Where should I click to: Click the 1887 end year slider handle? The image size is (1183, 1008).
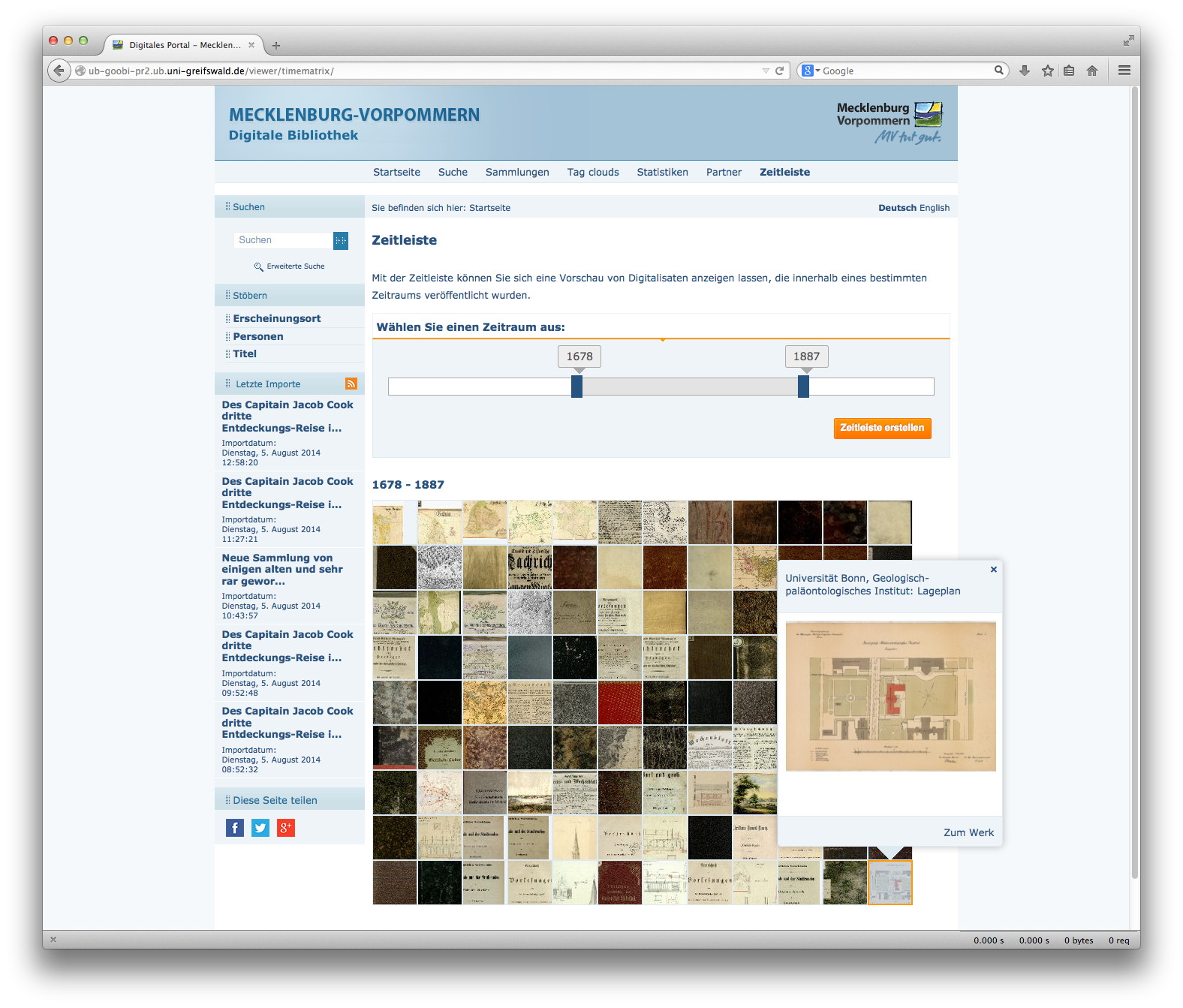[803, 387]
